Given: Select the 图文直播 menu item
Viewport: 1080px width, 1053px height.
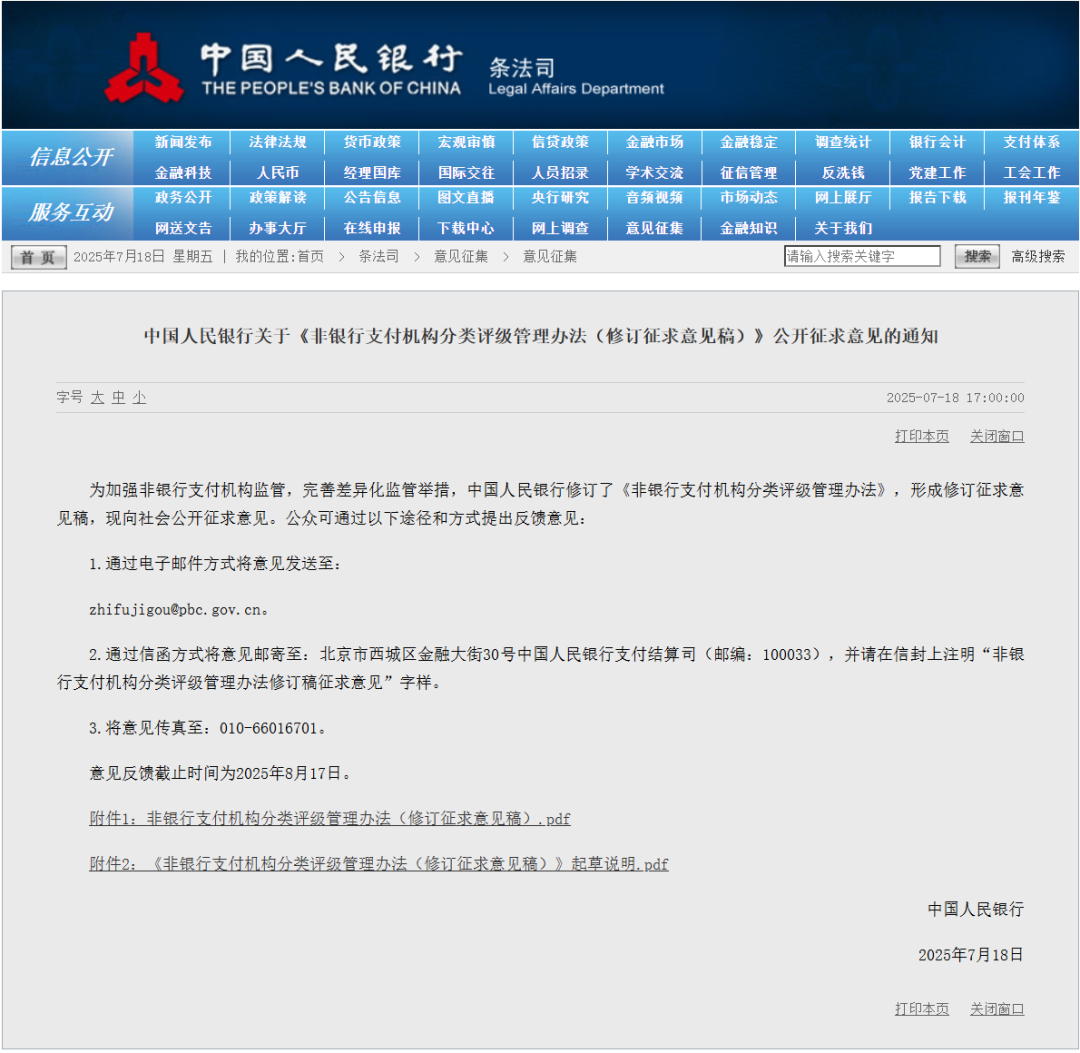Looking at the screenshot, I should (466, 198).
